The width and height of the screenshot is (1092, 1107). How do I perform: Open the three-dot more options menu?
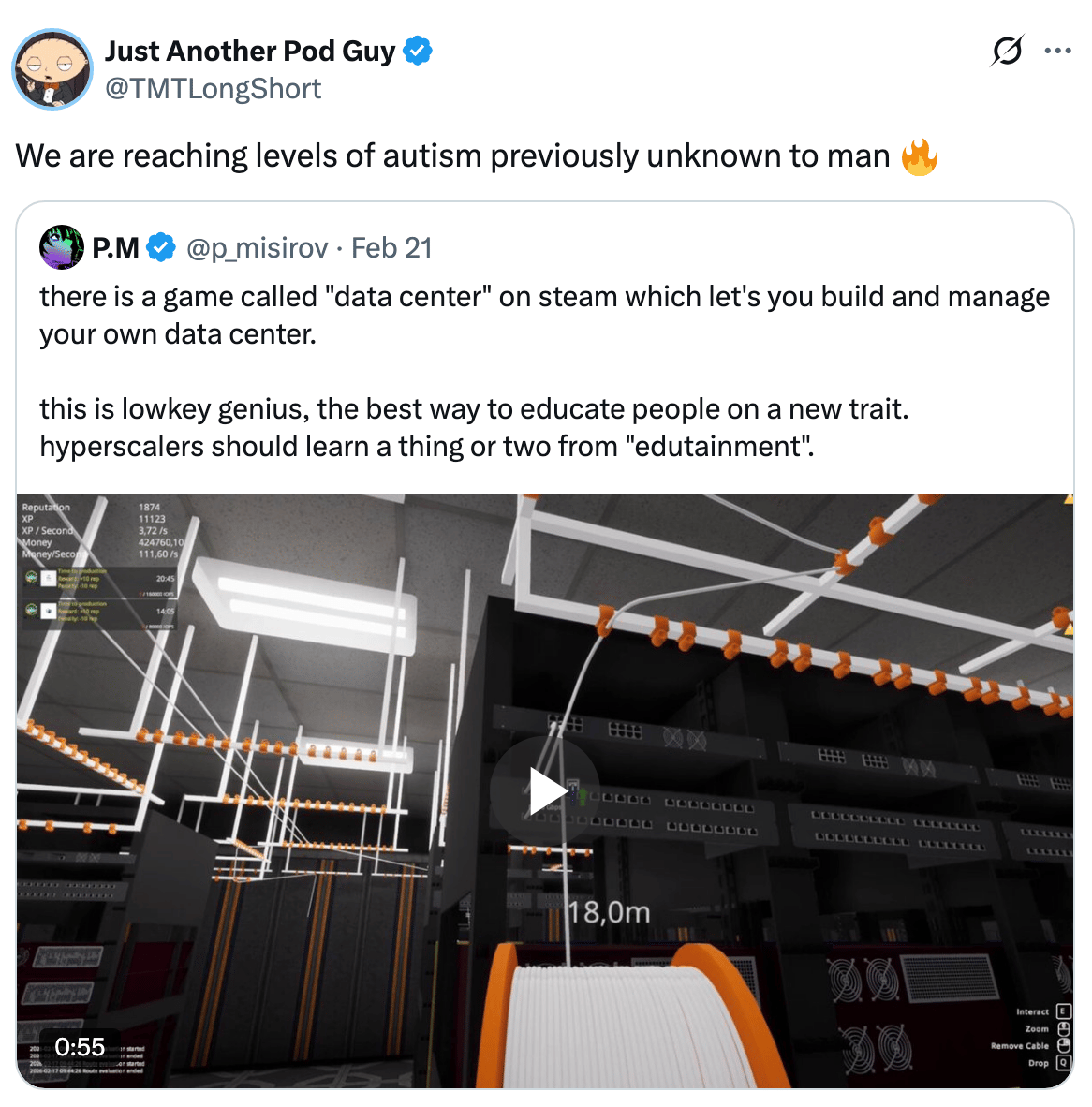click(1057, 51)
